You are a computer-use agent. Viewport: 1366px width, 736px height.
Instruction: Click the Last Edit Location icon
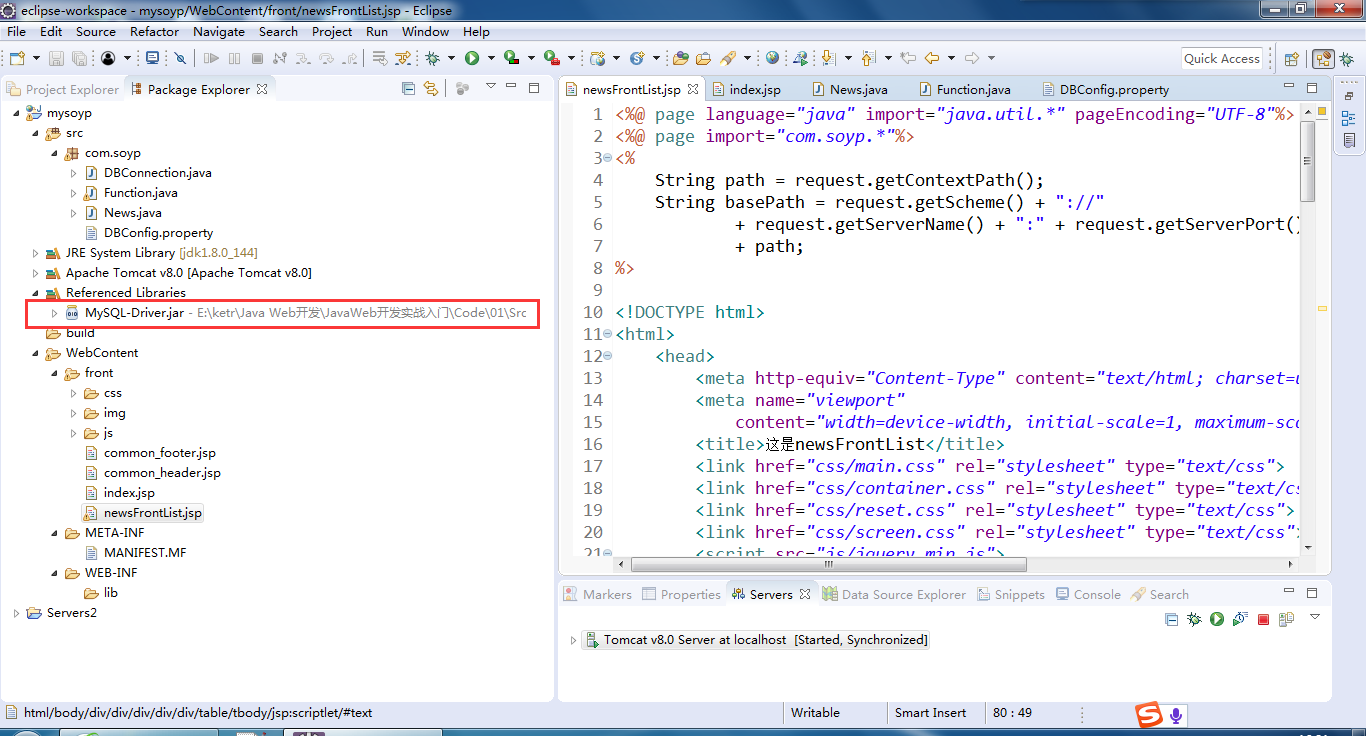pos(908,58)
